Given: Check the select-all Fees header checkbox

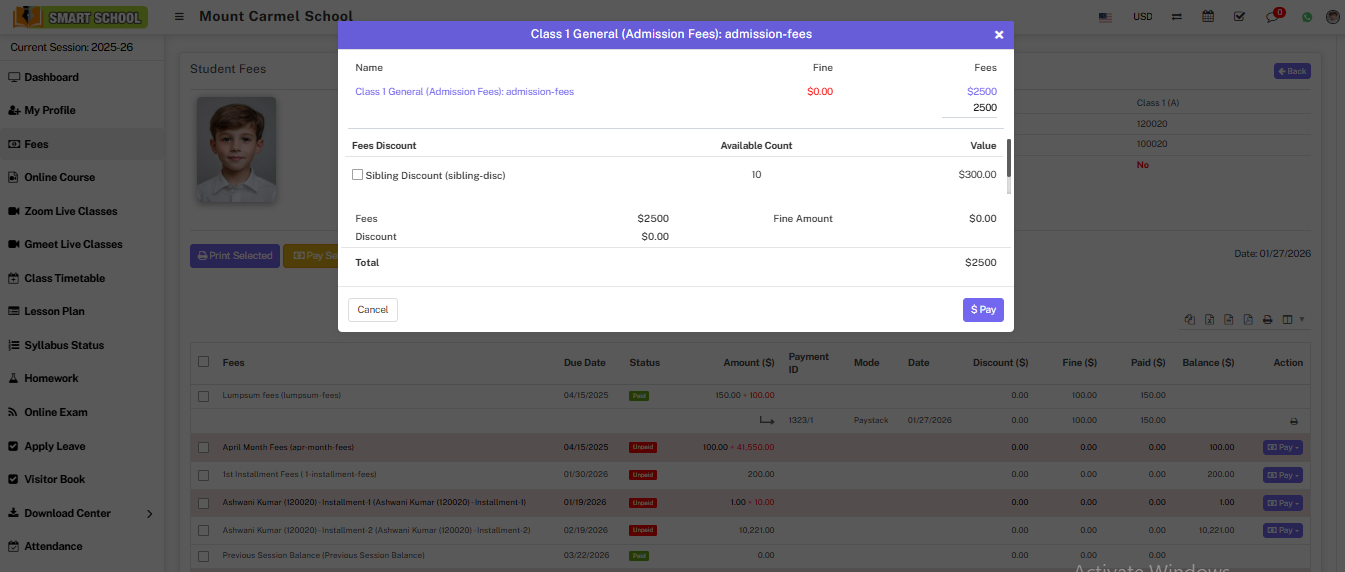Looking at the screenshot, I should point(204,362).
